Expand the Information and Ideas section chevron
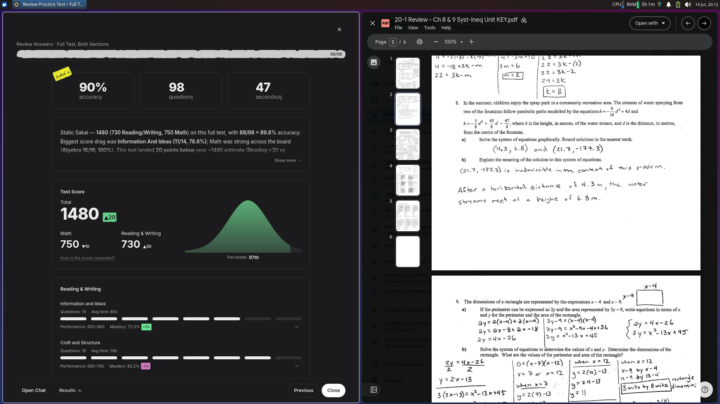The width and height of the screenshot is (720, 404). (x=297, y=327)
